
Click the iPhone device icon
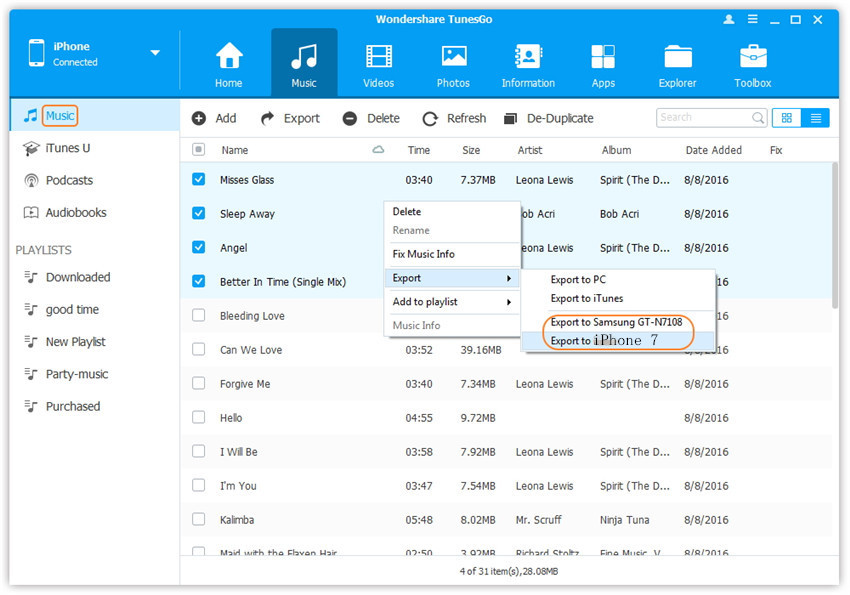click(36, 53)
